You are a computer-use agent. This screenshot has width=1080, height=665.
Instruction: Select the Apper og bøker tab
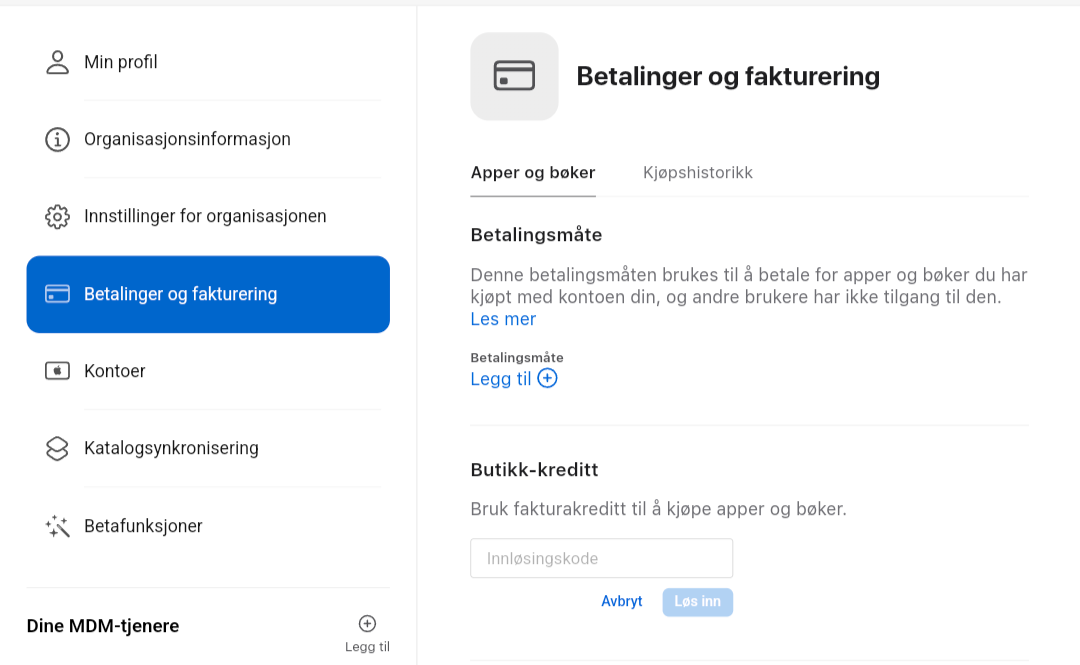pos(533,172)
